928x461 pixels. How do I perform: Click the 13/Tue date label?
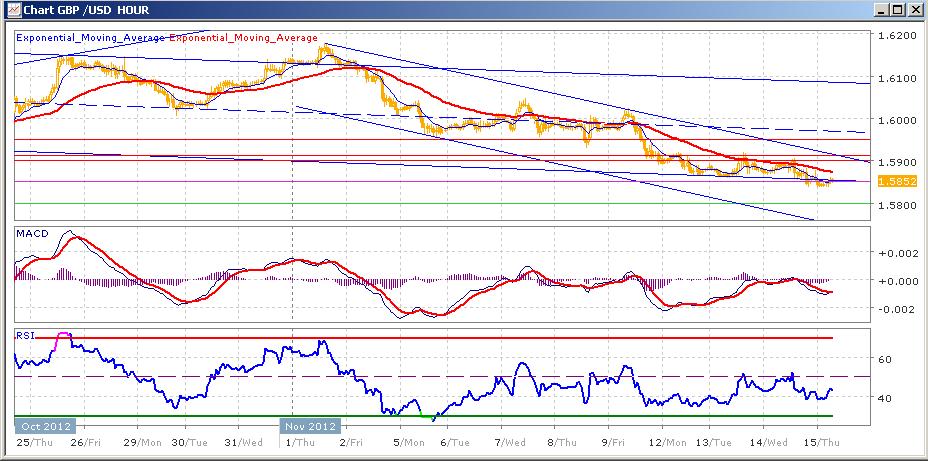713,443
